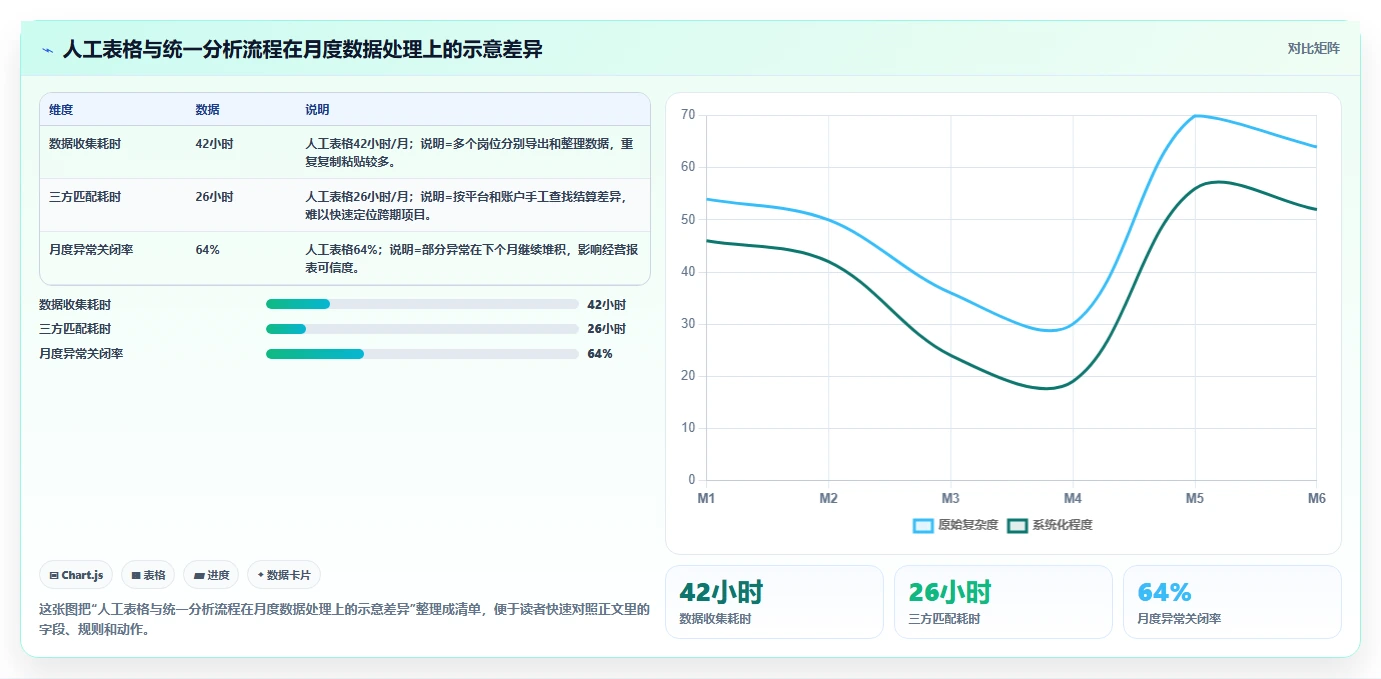Viewport: 1381px width, 679px height.
Task: Open the 64% 月度异常关闭率 data card
Action: click(x=1232, y=602)
